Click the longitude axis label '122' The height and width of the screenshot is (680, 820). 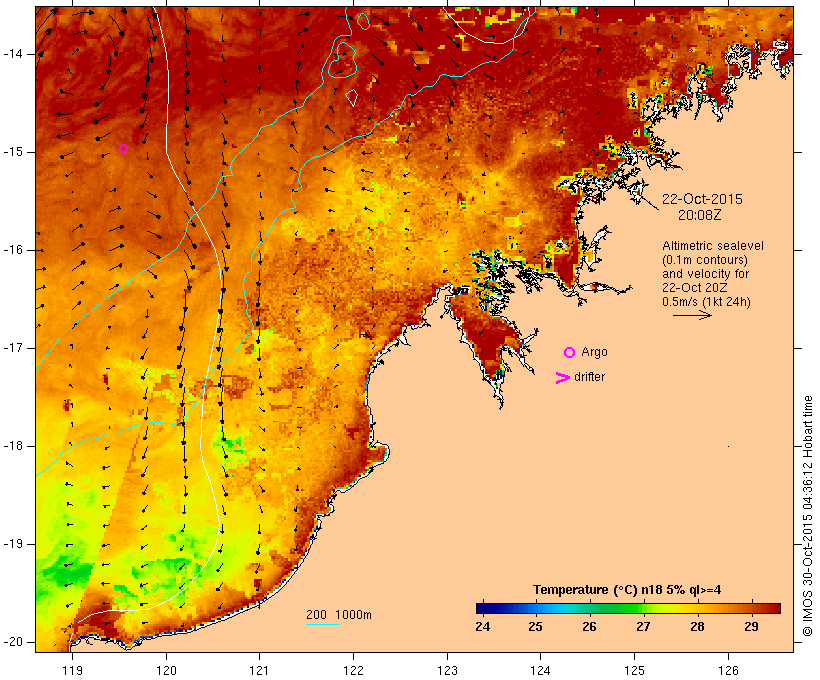(x=354, y=670)
